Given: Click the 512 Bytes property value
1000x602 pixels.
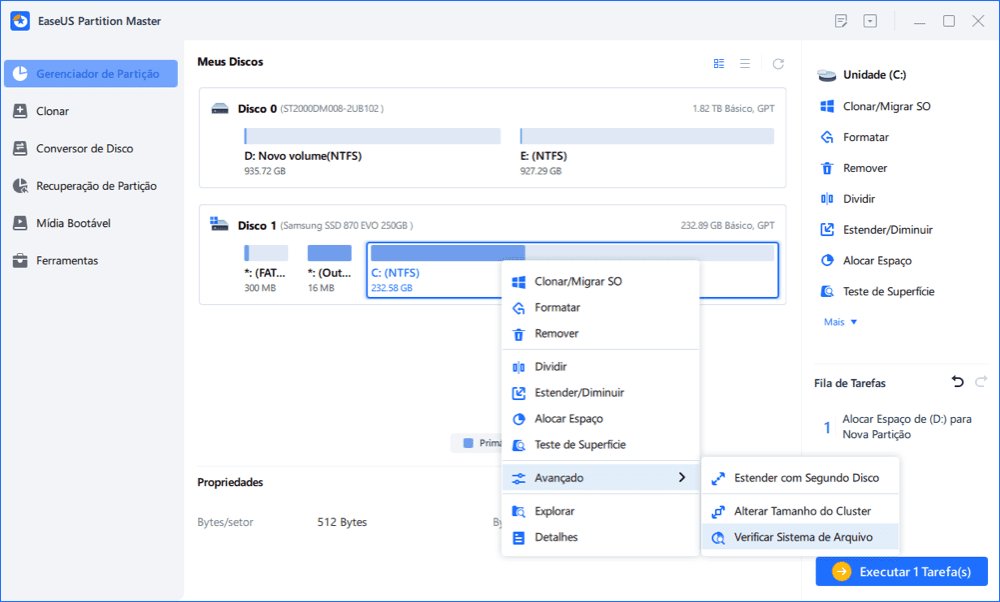Looking at the screenshot, I should 342,522.
